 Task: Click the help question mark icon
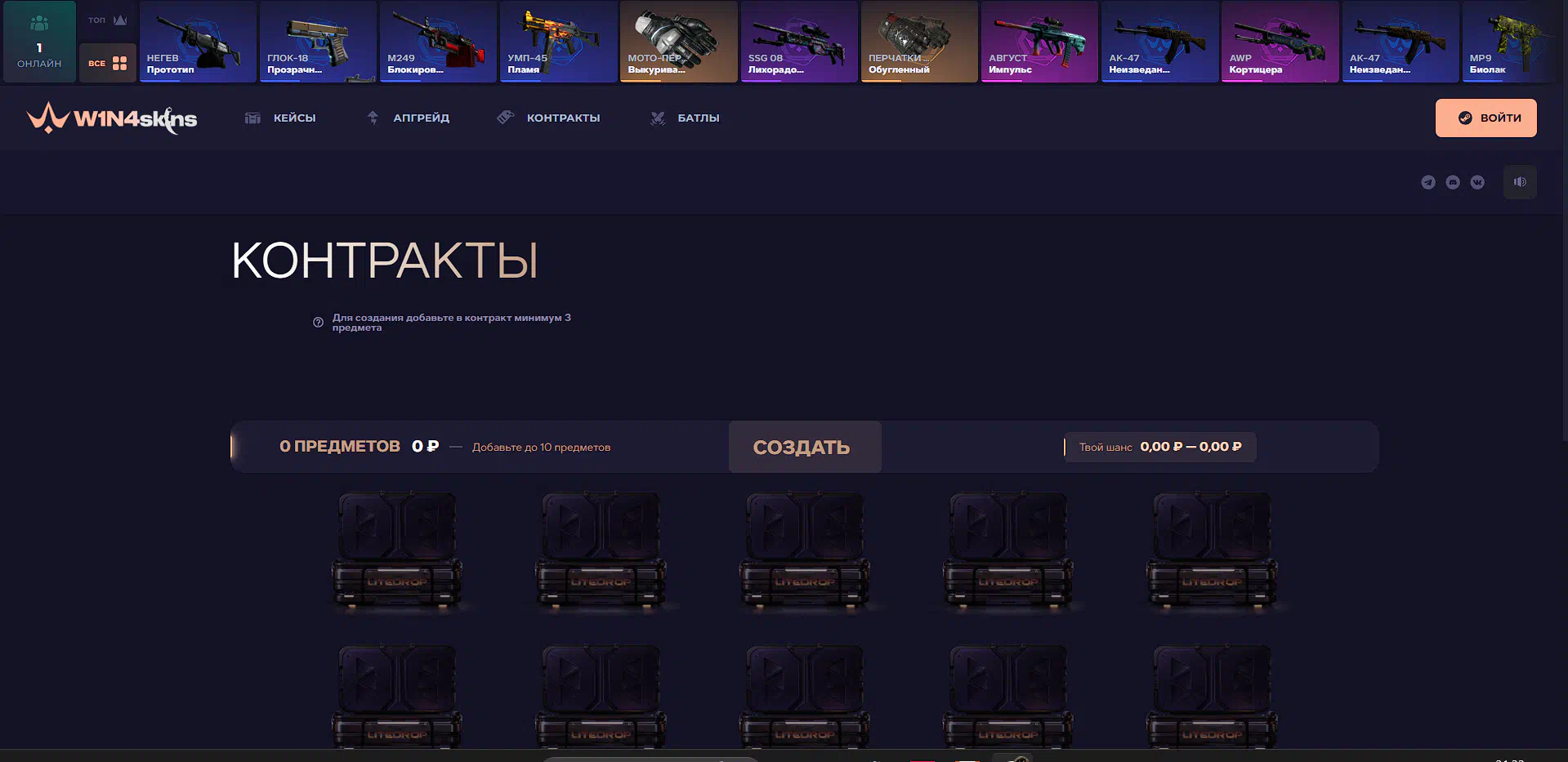pyautogui.click(x=318, y=323)
